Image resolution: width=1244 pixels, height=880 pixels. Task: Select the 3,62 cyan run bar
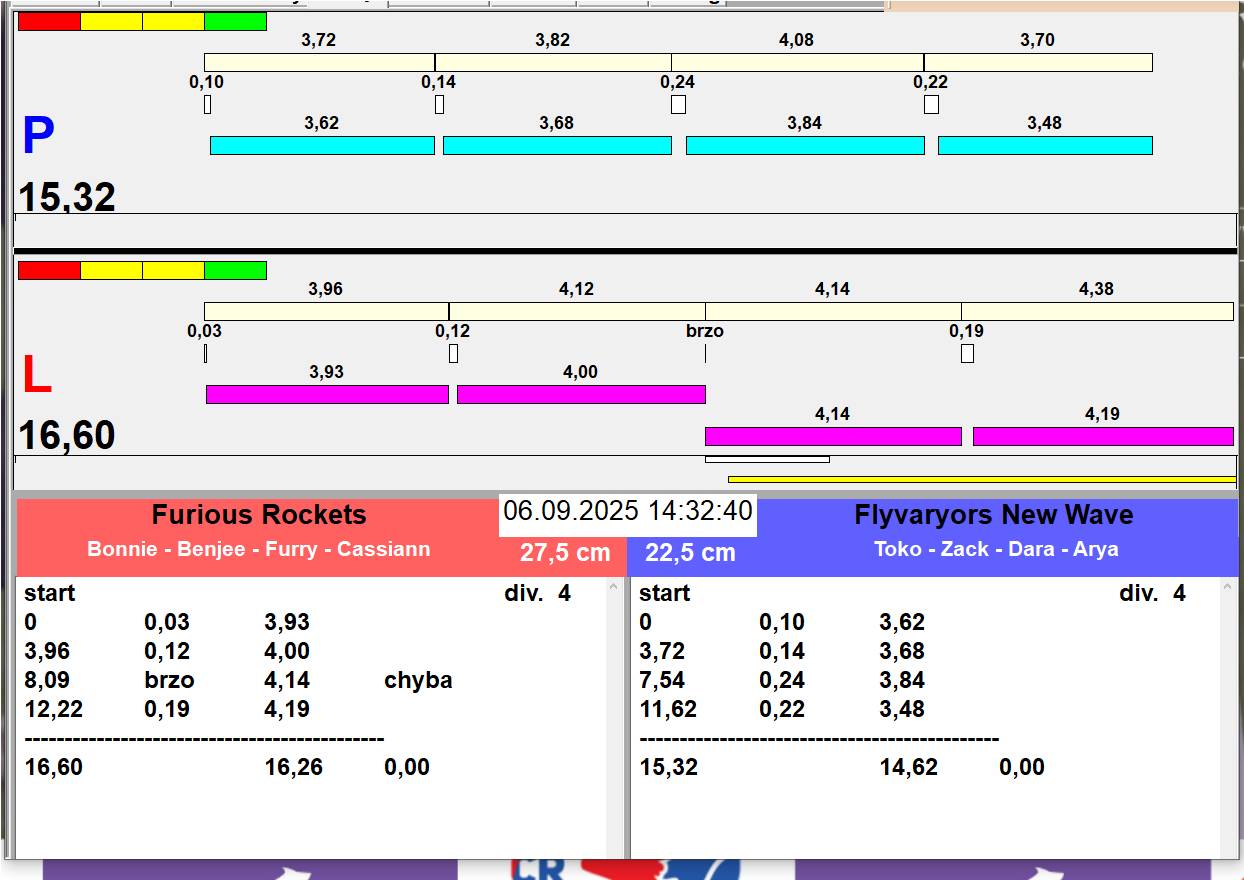click(x=322, y=146)
